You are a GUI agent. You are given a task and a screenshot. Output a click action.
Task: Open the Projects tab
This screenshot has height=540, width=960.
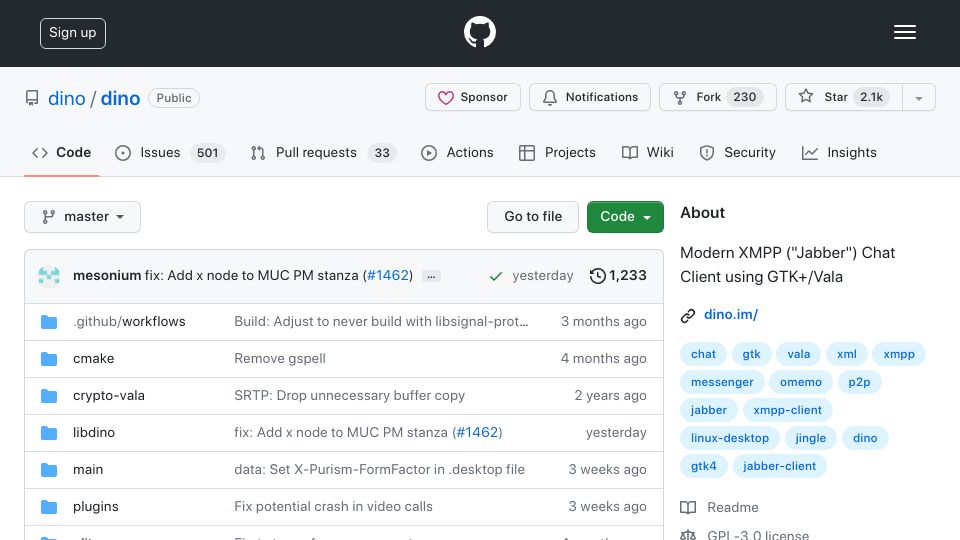point(557,152)
